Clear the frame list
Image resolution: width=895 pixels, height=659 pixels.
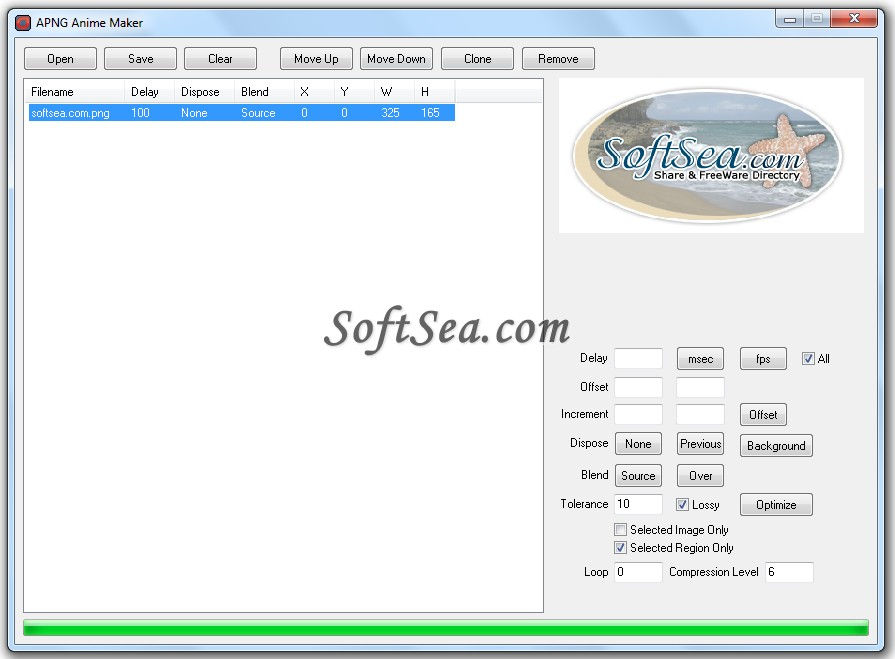pos(220,59)
